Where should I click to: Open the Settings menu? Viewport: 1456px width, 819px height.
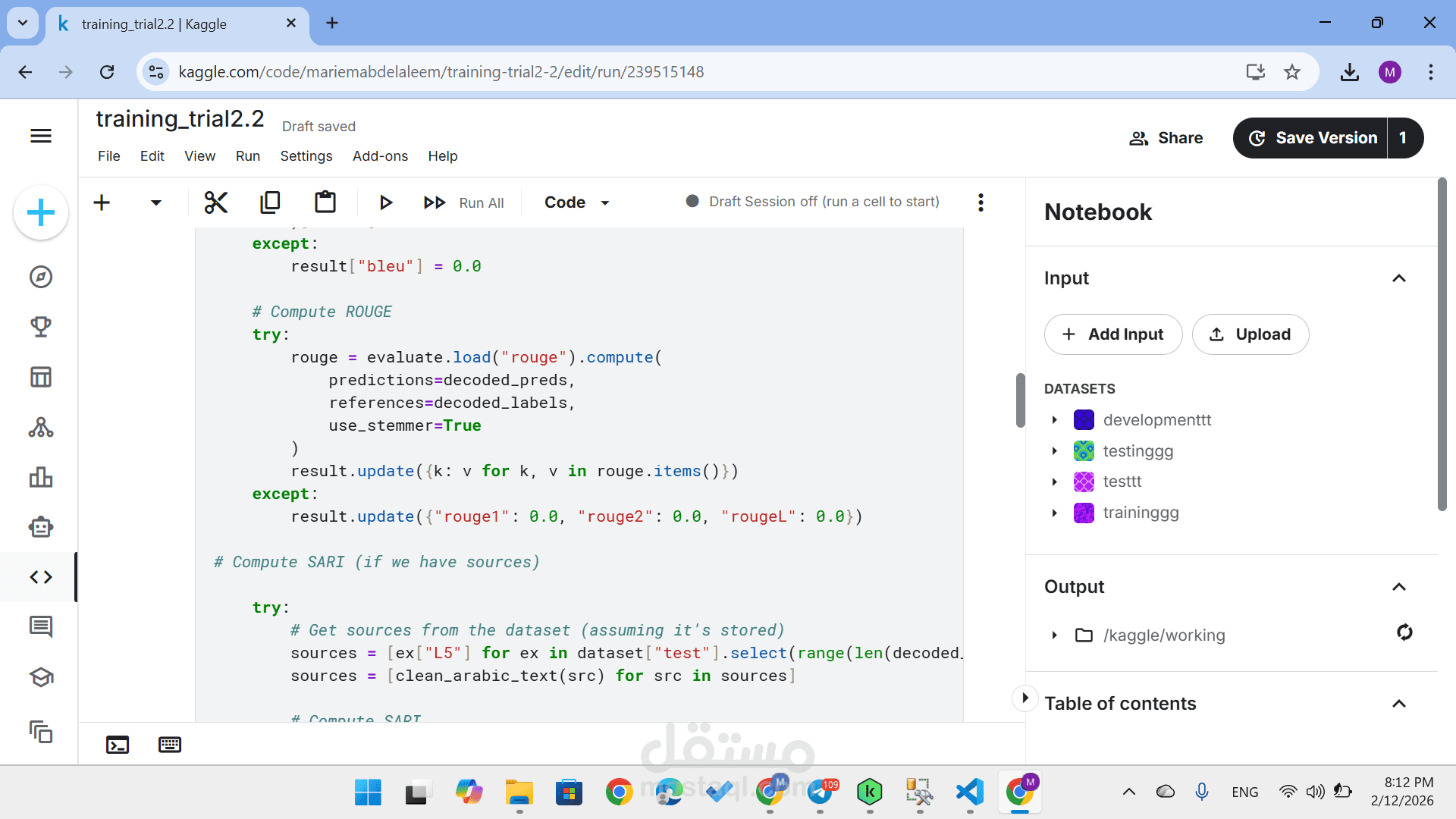[x=306, y=156]
